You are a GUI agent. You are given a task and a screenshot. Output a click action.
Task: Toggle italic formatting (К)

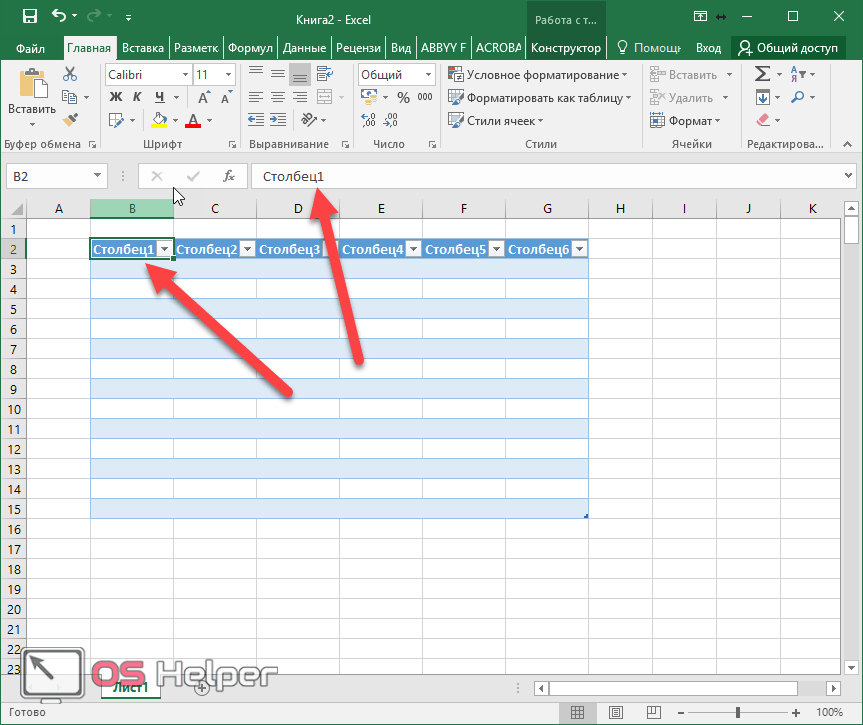[137, 97]
